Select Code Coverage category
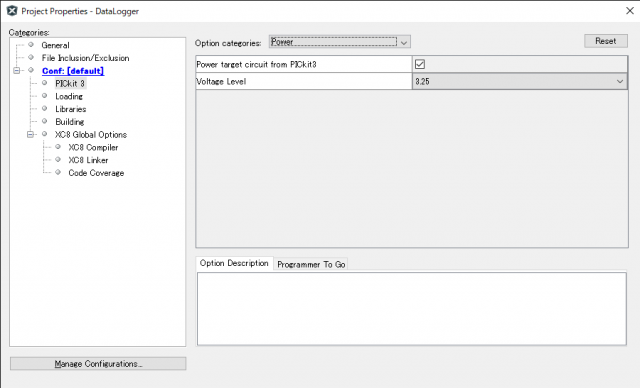640x388 pixels. click(96, 173)
